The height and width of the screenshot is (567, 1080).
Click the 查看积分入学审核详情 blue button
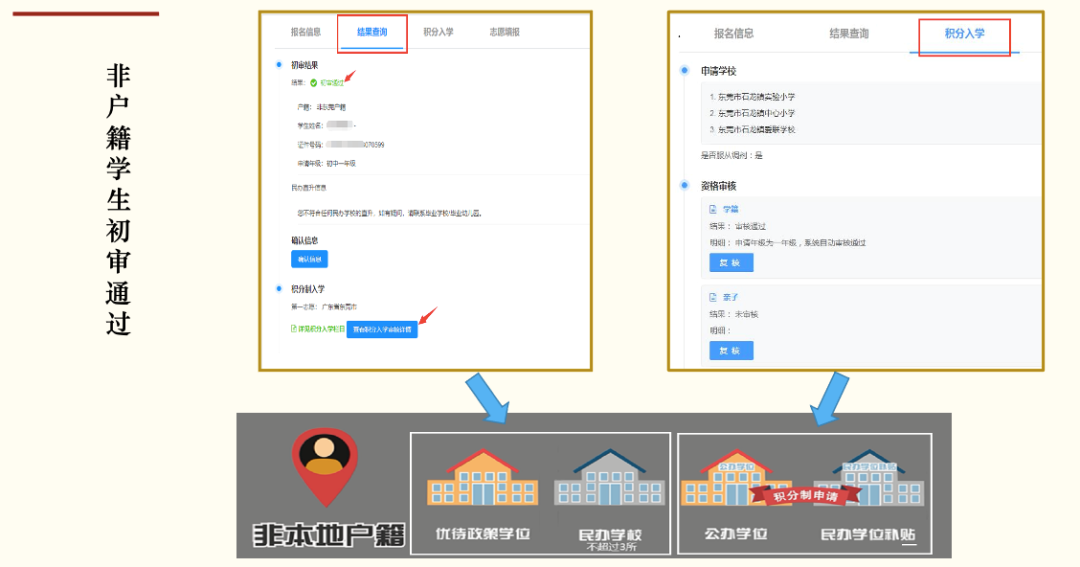(x=382, y=329)
